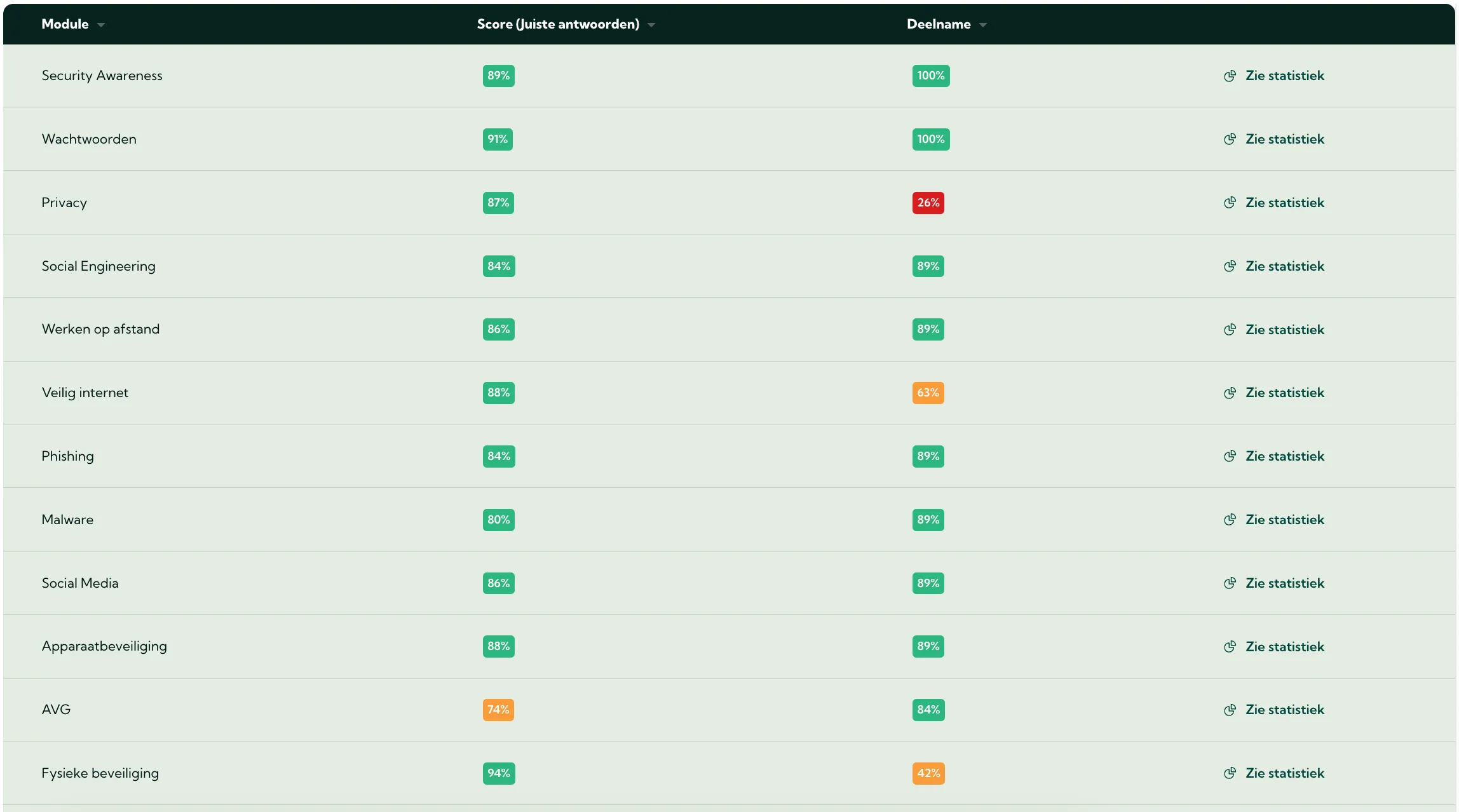The image size is (1459, 812).
Task: Click the statistics icon in Malware row
Action: [x=1230, y=520]
